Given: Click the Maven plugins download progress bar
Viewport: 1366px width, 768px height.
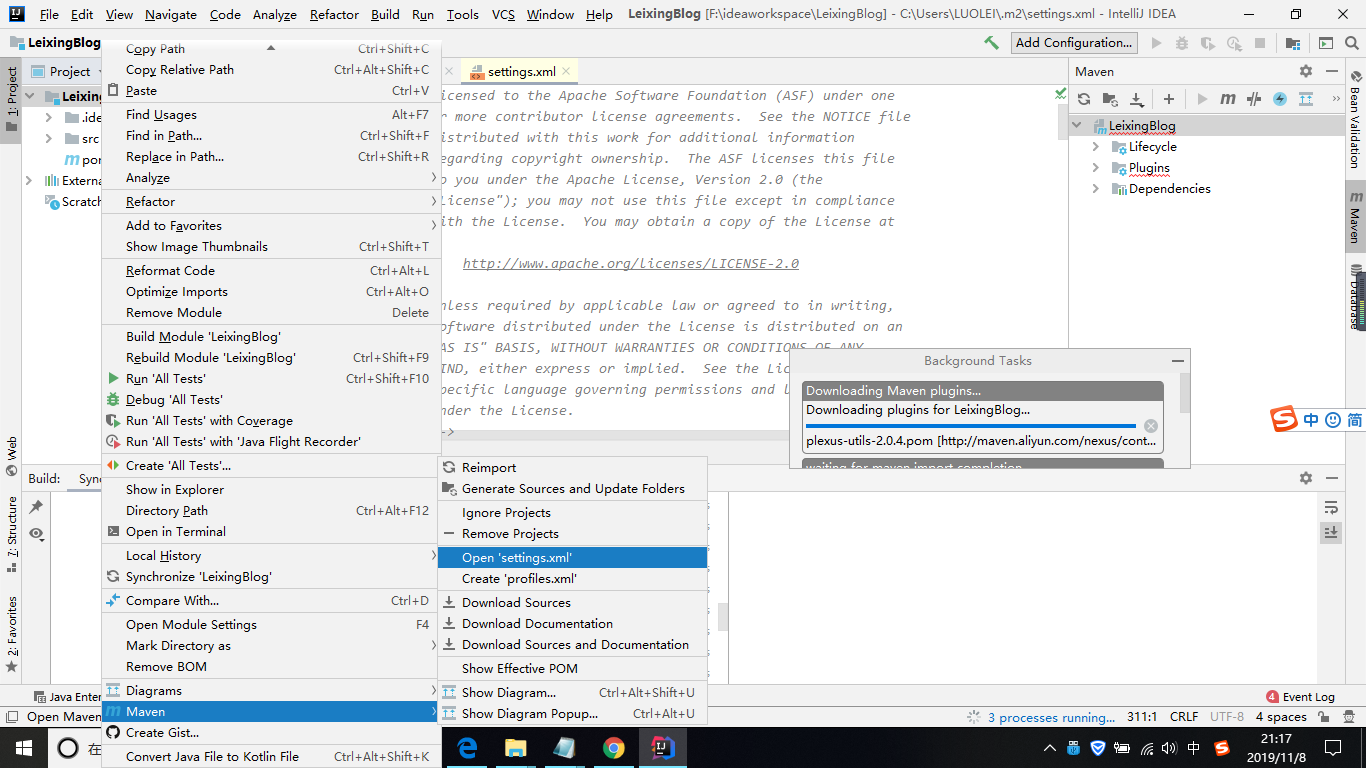Looking at the screenshot, I should tap(971, 426).
